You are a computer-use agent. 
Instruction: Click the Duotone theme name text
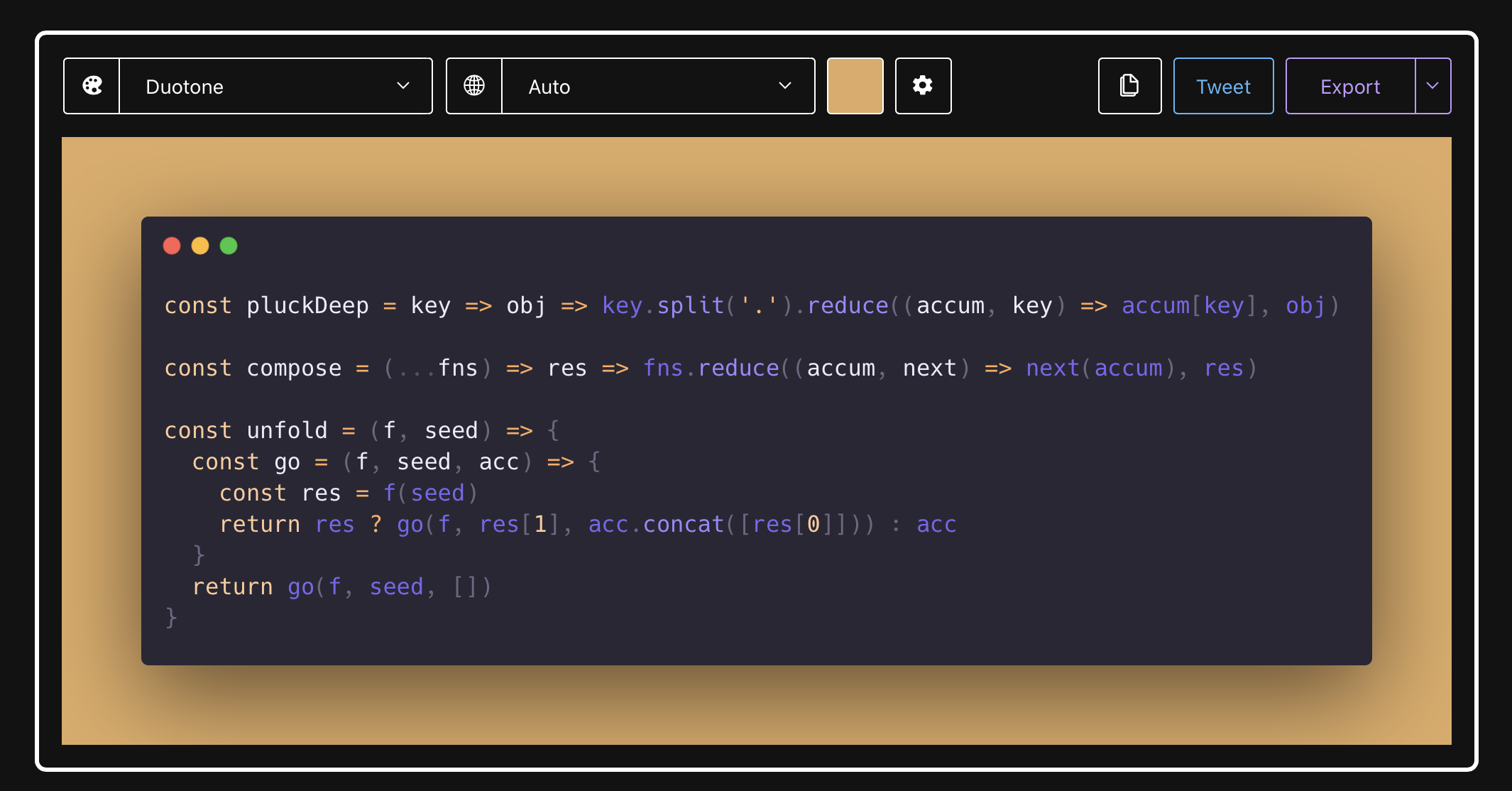tap(185, 87)
